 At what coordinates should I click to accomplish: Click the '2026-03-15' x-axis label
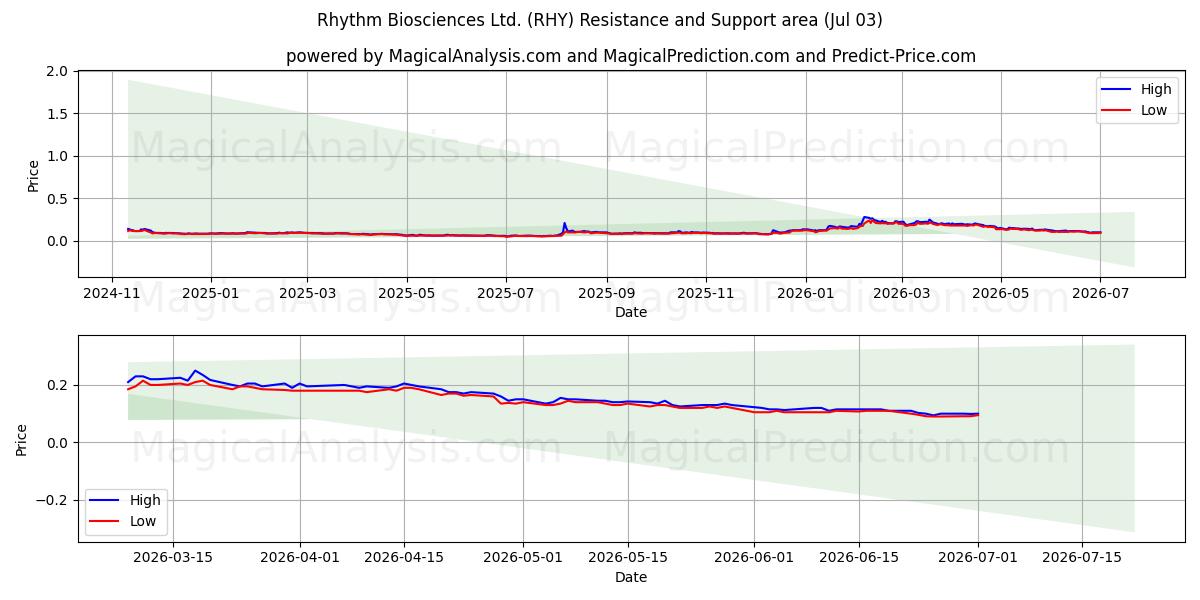click(x=174, y=558)
